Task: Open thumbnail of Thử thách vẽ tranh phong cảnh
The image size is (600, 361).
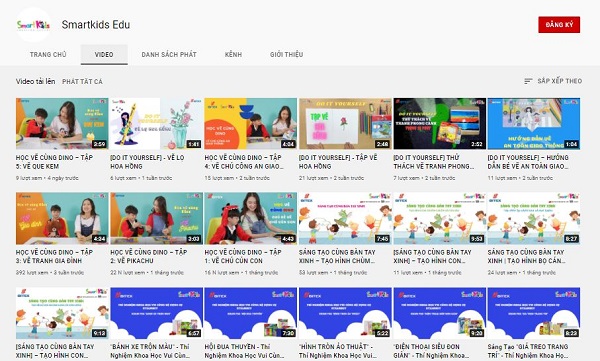Action: (440, 124)
